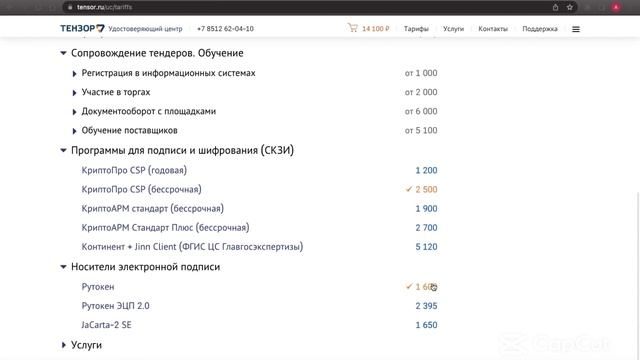The image size is (640, 360).
Task: Click the от 1 000 price text
Action: coord(421,73)
